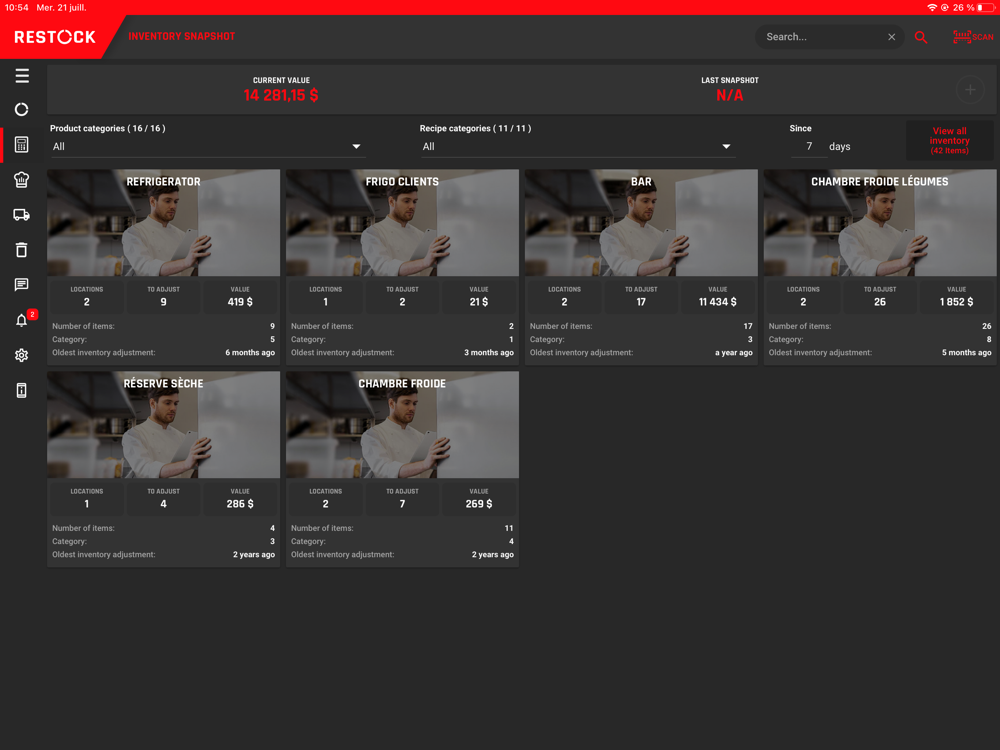Image resolution: width=1000 pixels, height=750 pixels.
Task: Click the circular dashboard icon in sidebar
Action: [22, 110]
